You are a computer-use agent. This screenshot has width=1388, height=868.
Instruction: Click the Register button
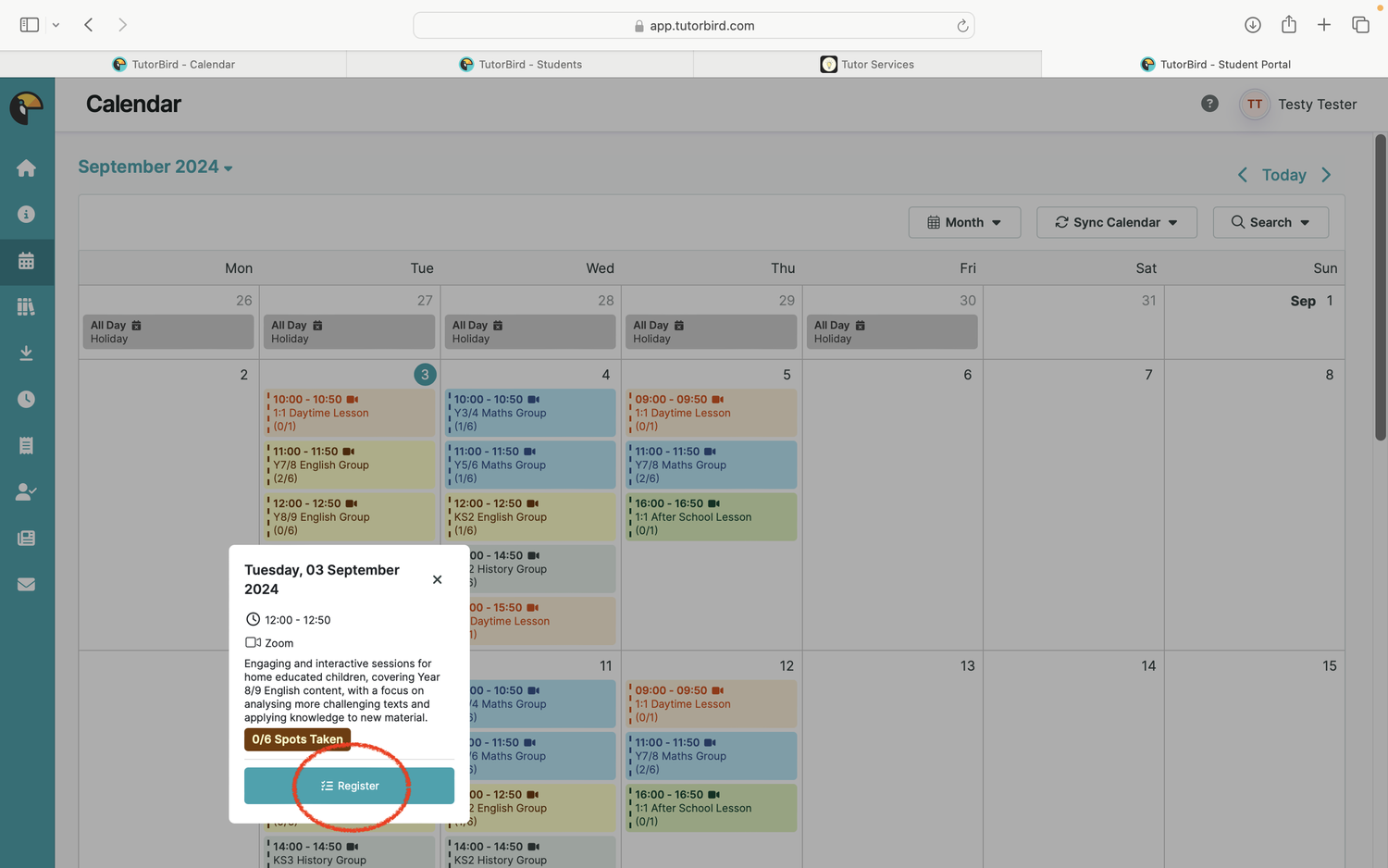click(349, 786)
